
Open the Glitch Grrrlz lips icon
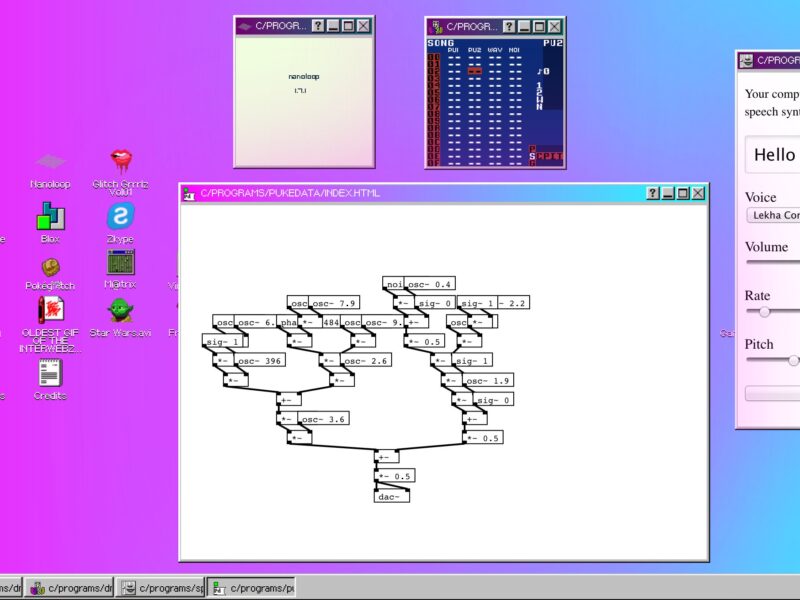(x=120, y=162)
